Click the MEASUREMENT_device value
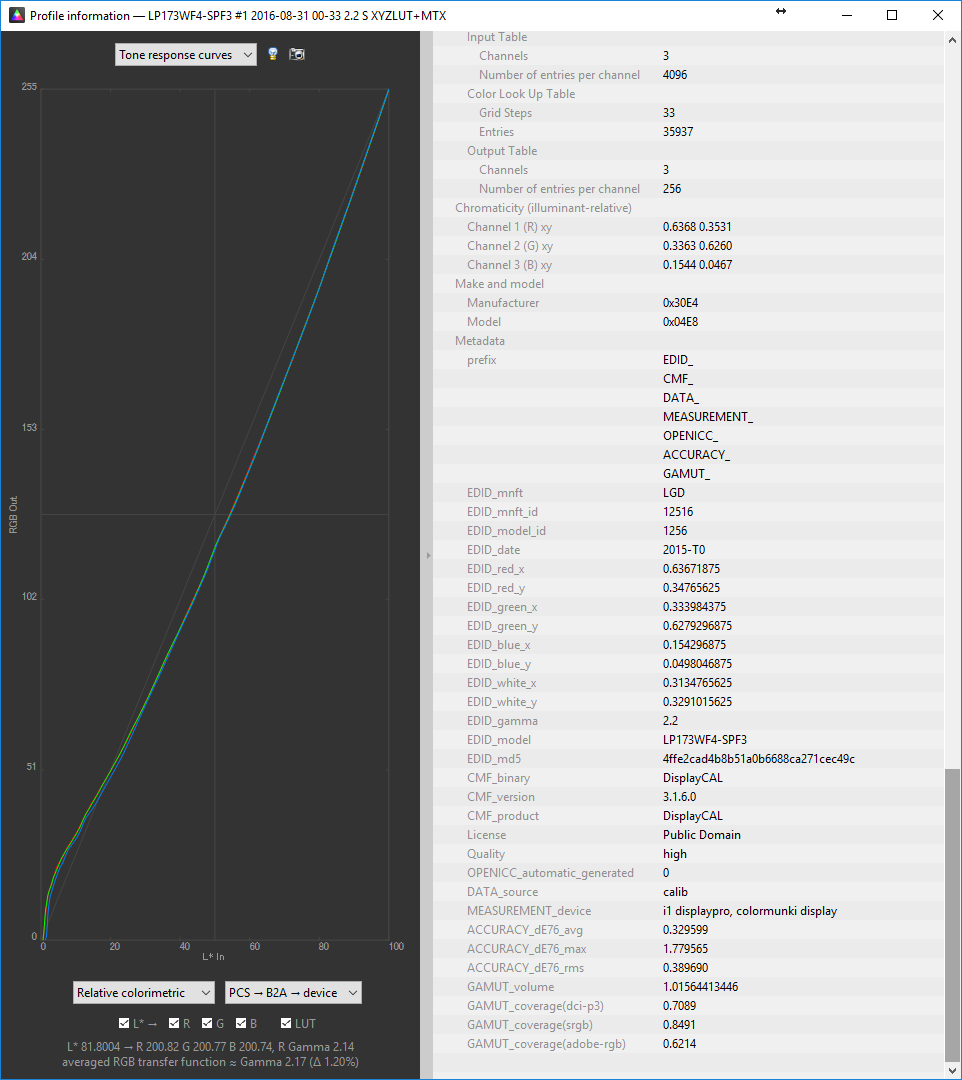The width and height of the screenshot is (962, 1080). click(x=750, y=911)
